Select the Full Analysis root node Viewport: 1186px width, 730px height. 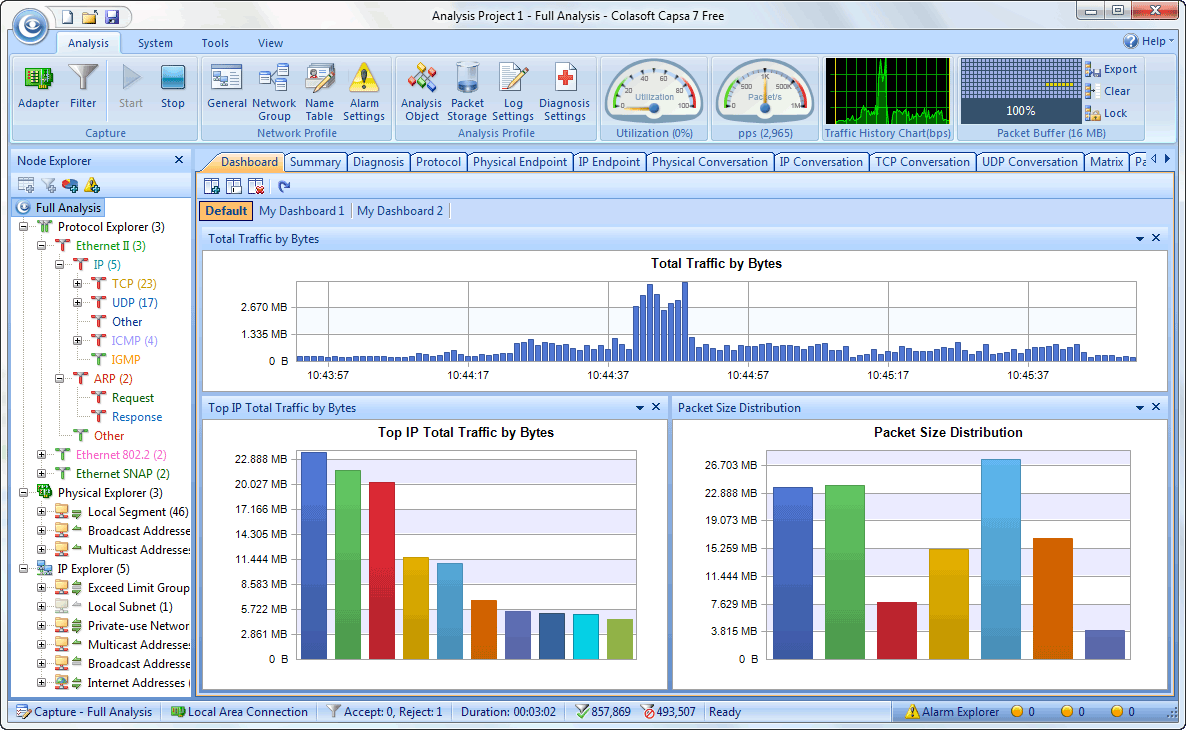(x=59, y=207)
